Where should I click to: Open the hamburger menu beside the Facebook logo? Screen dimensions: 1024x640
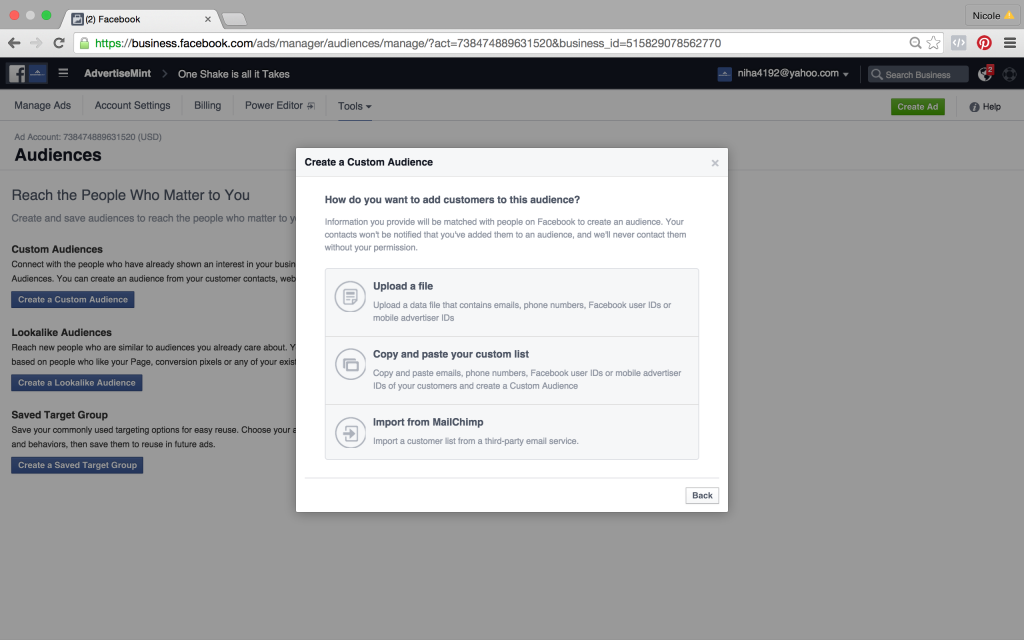click(x=62, y=73)
